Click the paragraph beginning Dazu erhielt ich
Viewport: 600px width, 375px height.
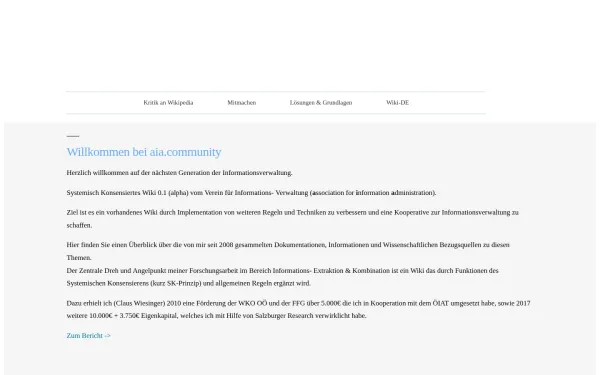[x=298, y=310]
